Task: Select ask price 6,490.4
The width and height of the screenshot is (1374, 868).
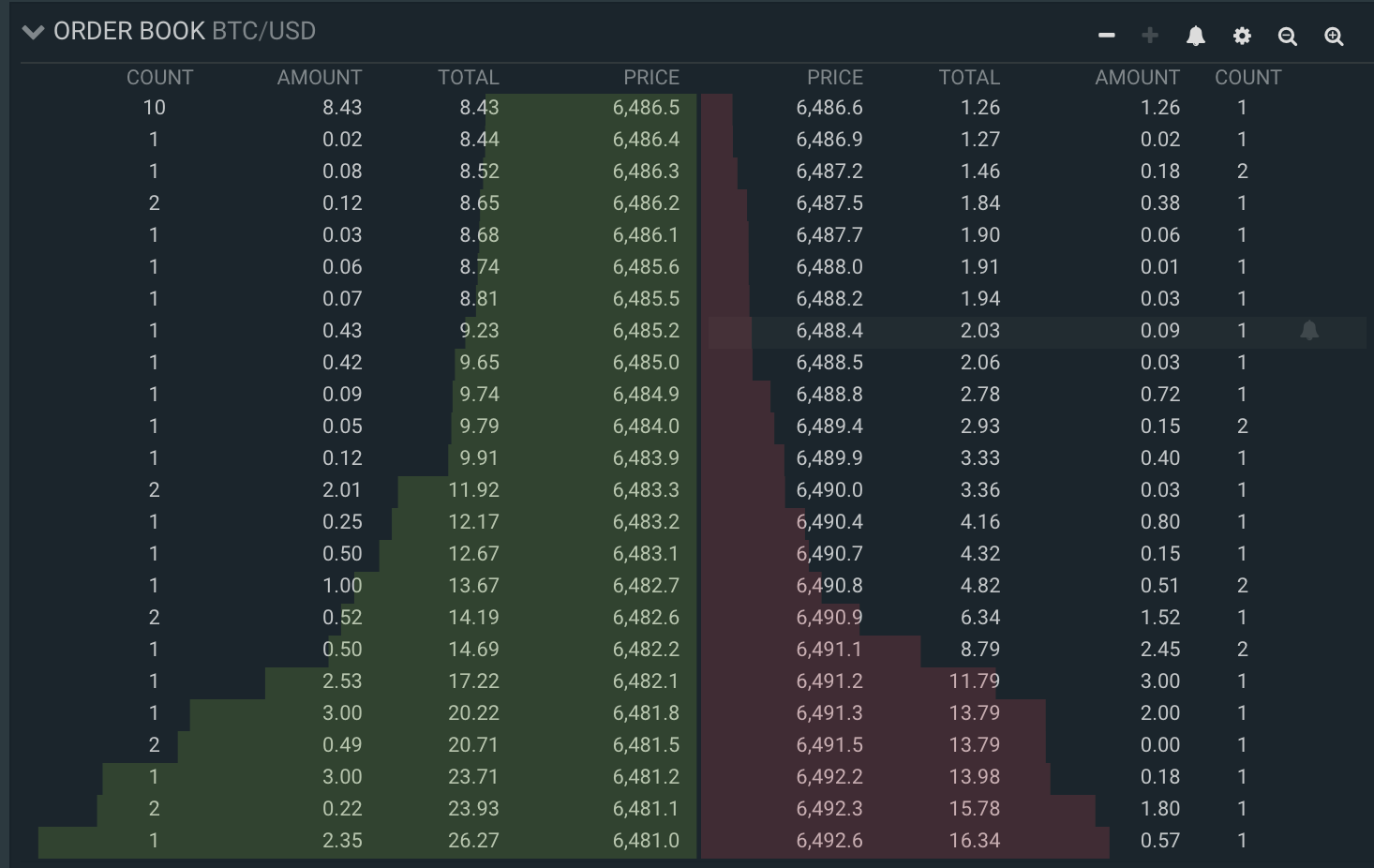Action: pos(829,522)
